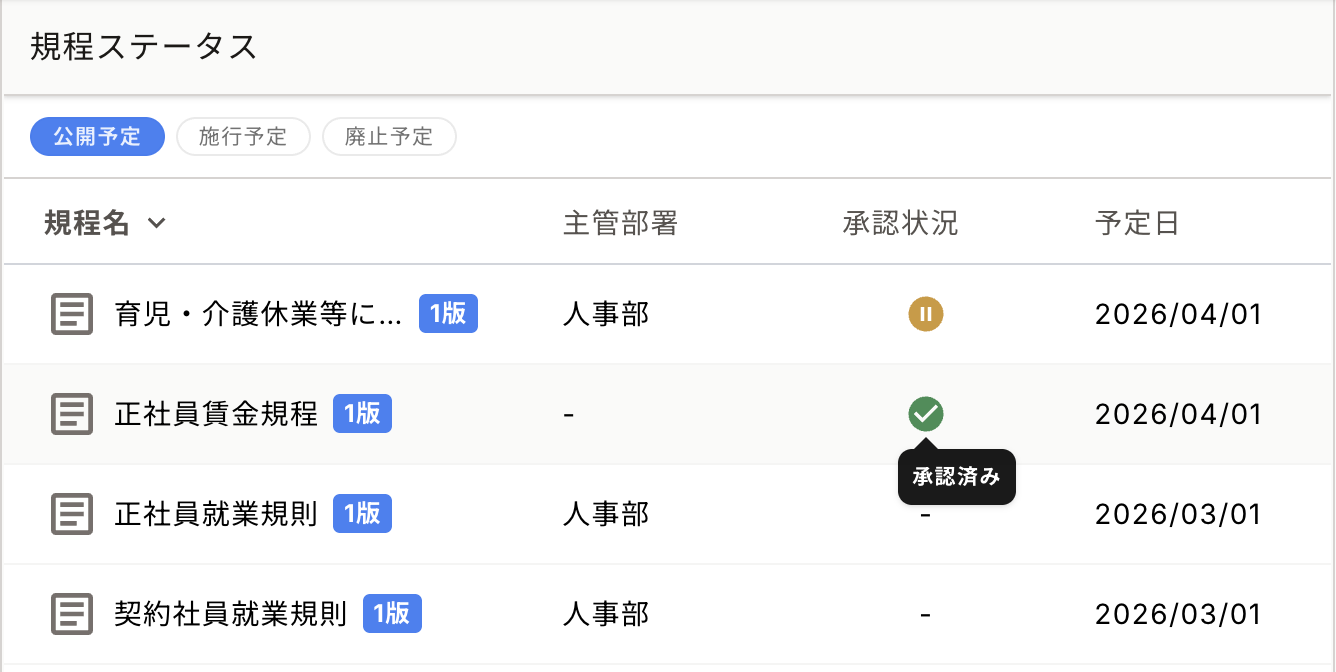Click the green approved checkmark icon
1336x672 pixels.
(x=925, y=413)
